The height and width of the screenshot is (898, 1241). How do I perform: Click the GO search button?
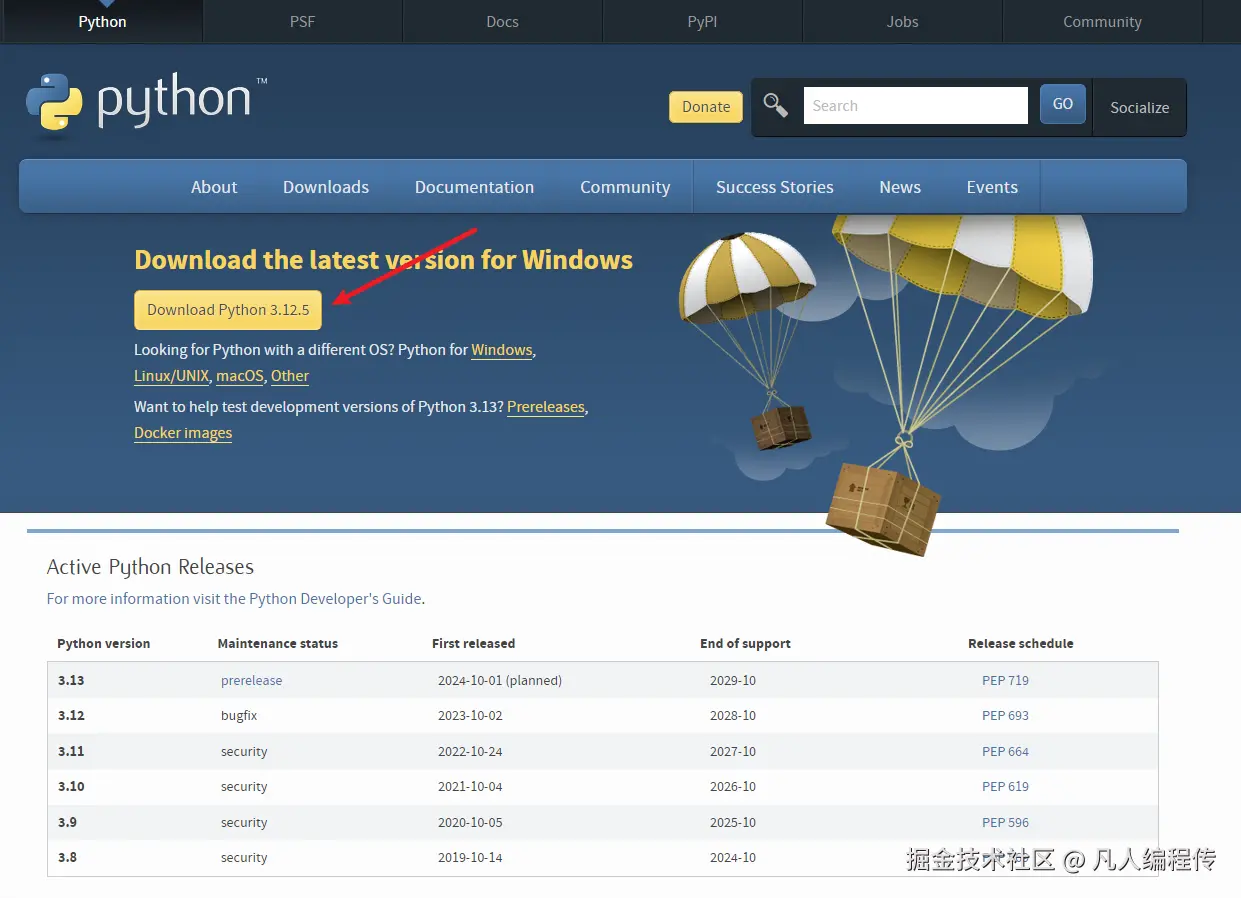(x=1063, y=104)
